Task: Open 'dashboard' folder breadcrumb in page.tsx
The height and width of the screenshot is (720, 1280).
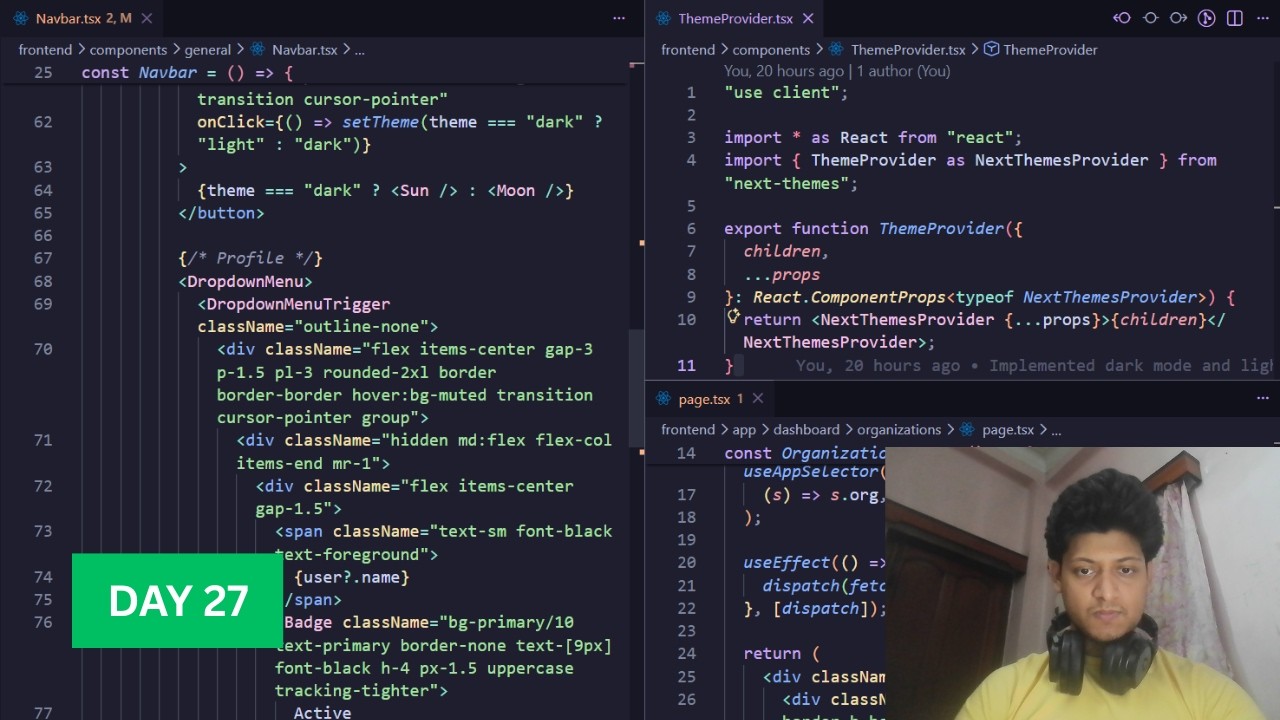Action: click(x=806, y=429)
